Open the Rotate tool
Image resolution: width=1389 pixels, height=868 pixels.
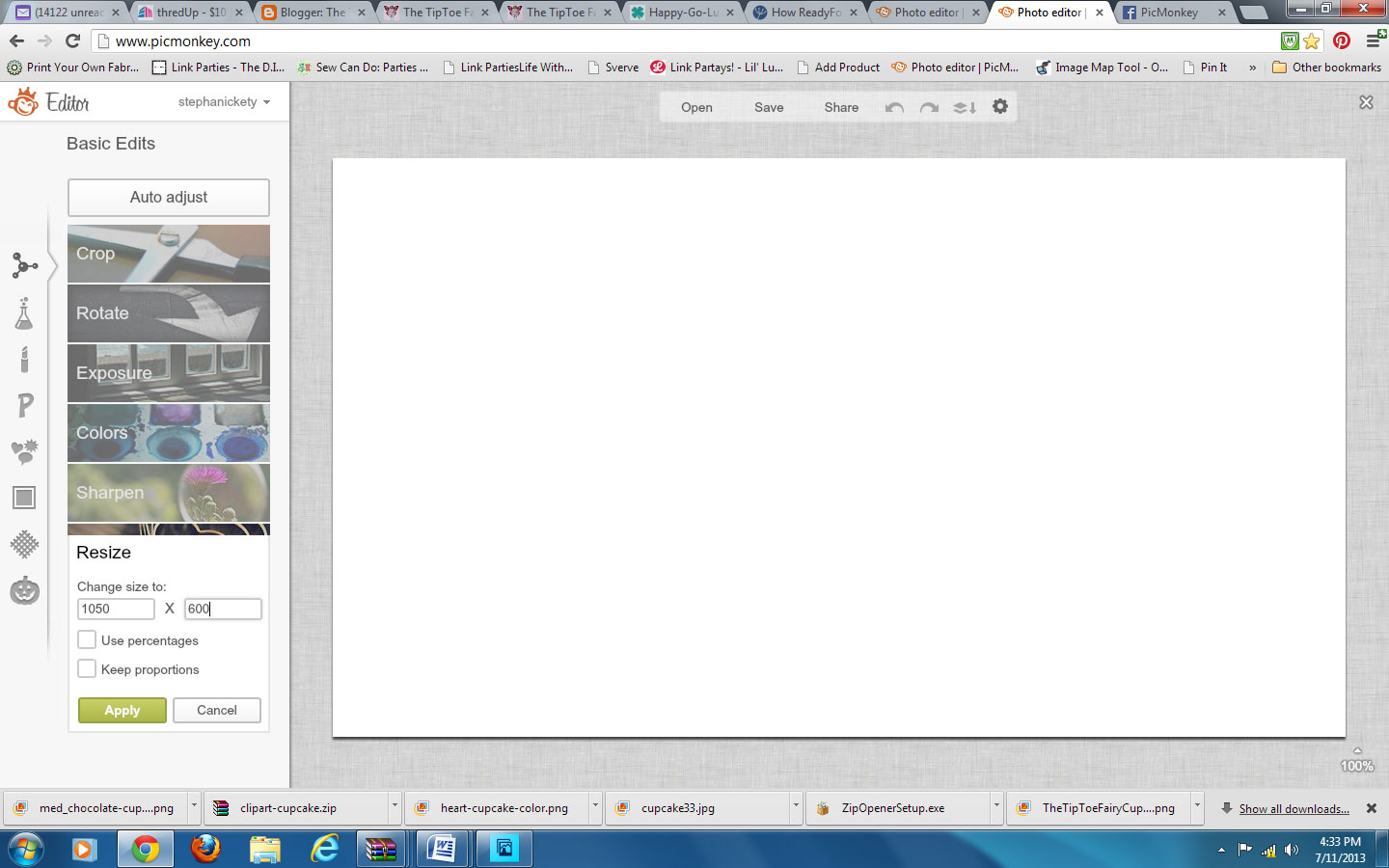point(169,313)
